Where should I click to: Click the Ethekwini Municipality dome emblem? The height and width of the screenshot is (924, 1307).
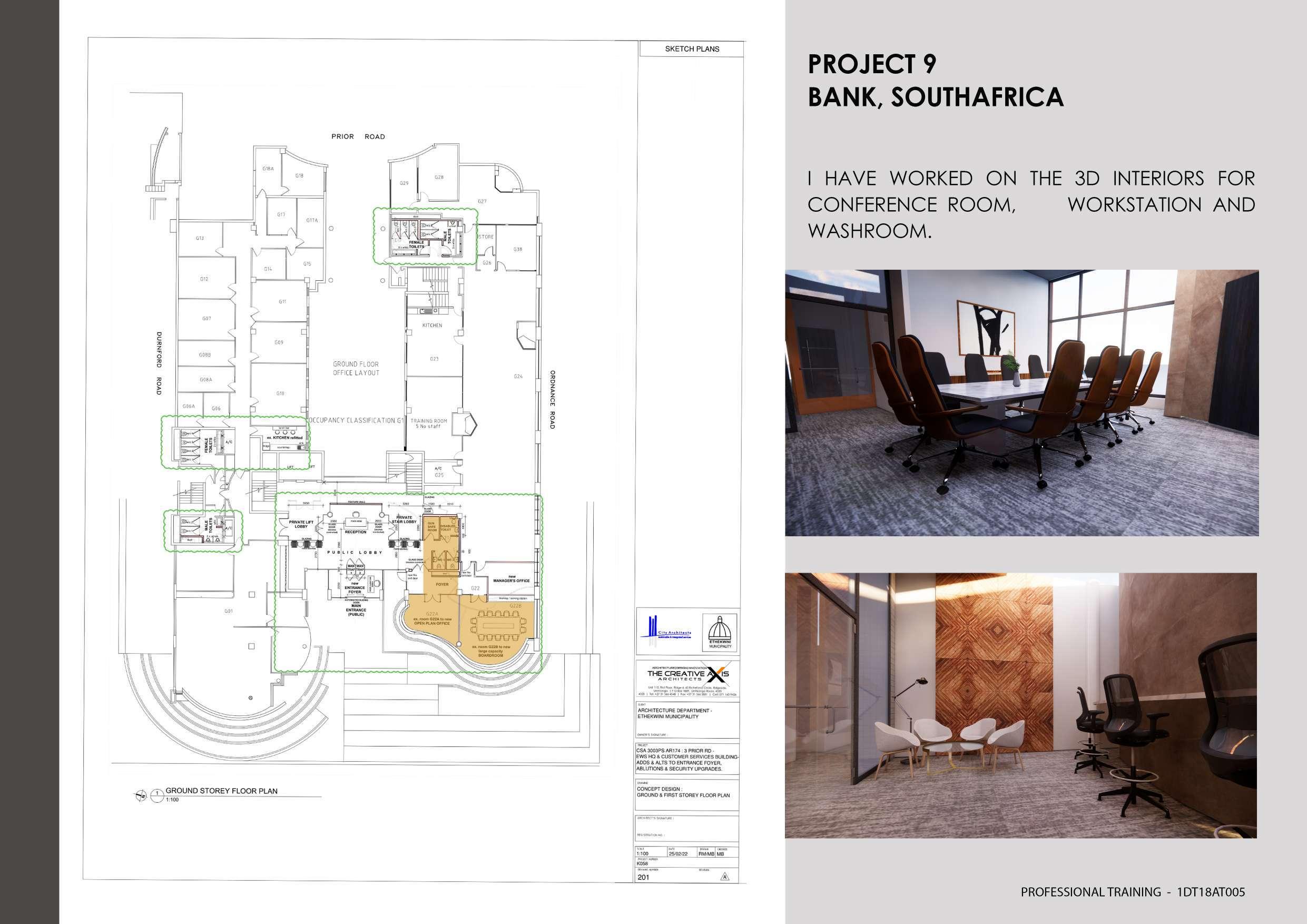tap(720, 629)
